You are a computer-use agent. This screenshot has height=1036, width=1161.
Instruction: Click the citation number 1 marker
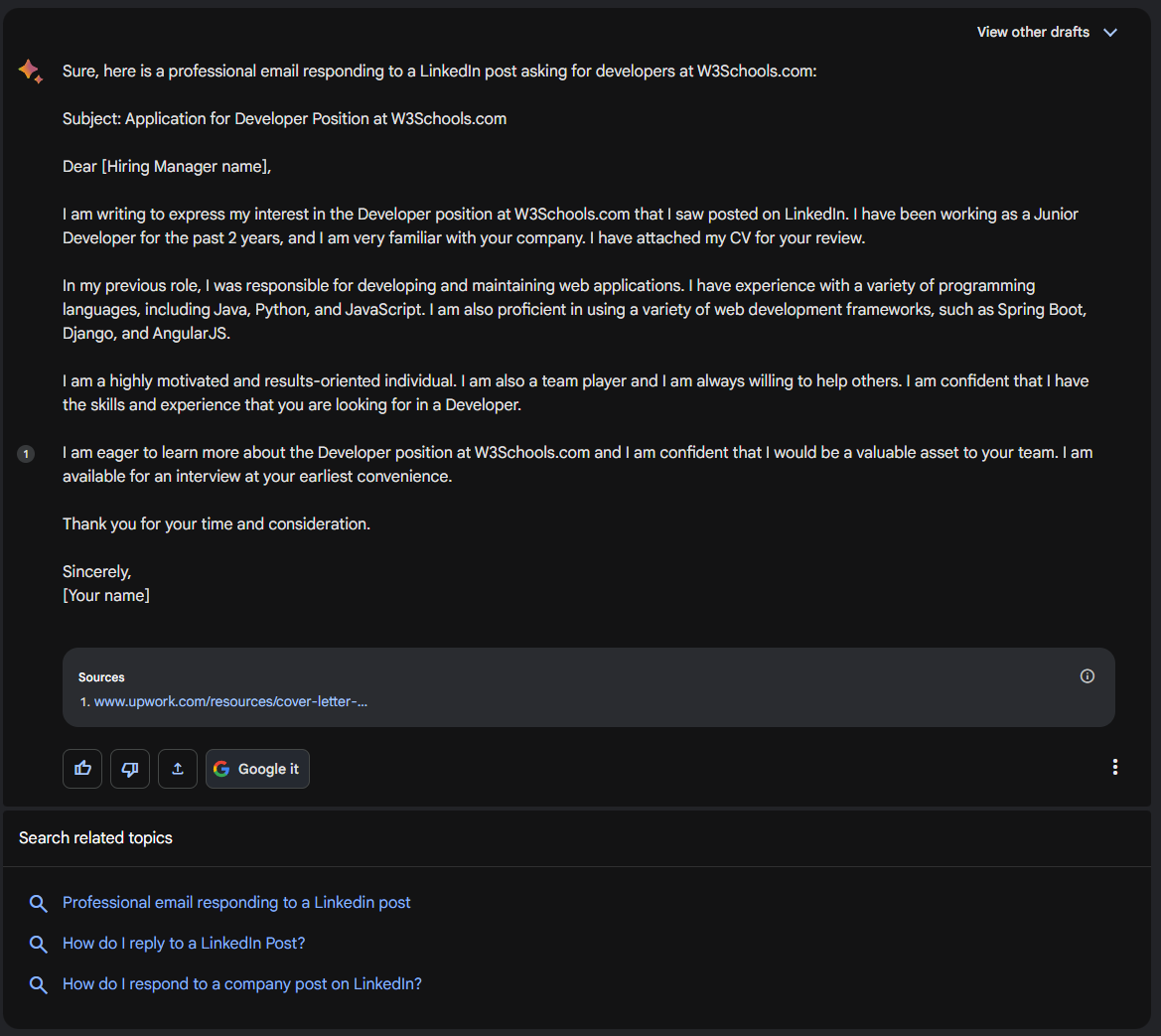pyautogui.click(x=26, y=454)
